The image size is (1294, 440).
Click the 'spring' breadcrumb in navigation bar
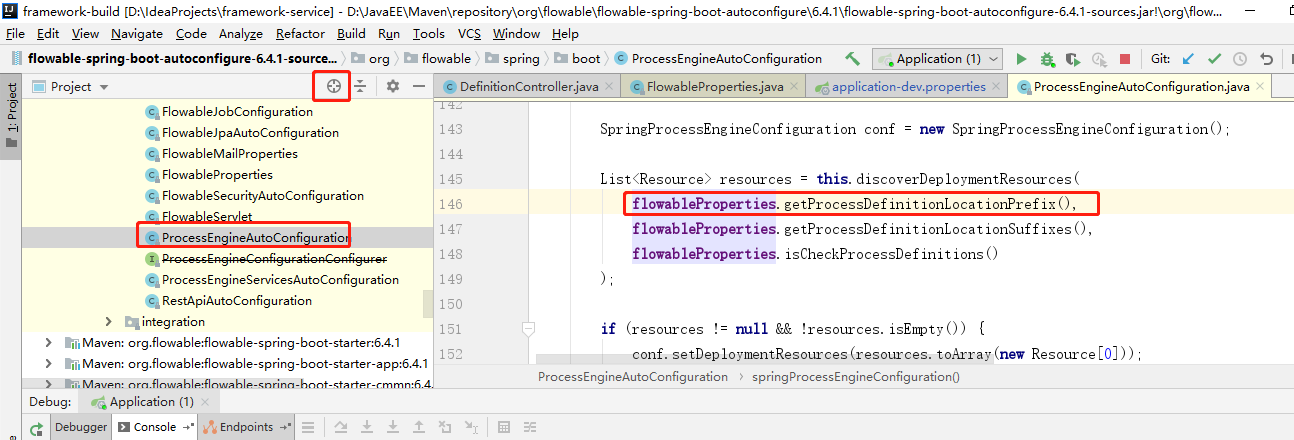tap(512, 59)
